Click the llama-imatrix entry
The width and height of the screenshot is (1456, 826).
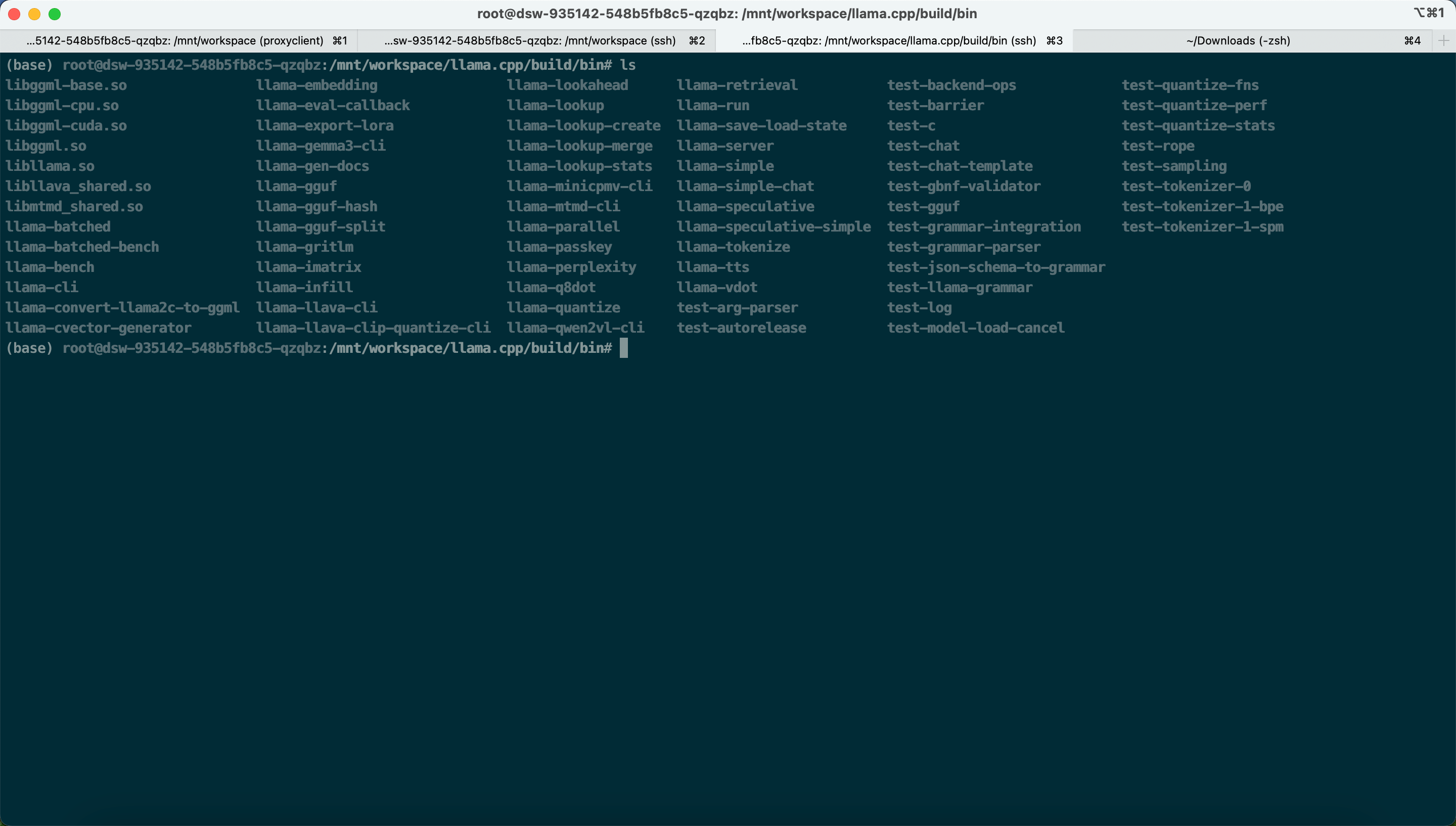click(x=308, y=267)
